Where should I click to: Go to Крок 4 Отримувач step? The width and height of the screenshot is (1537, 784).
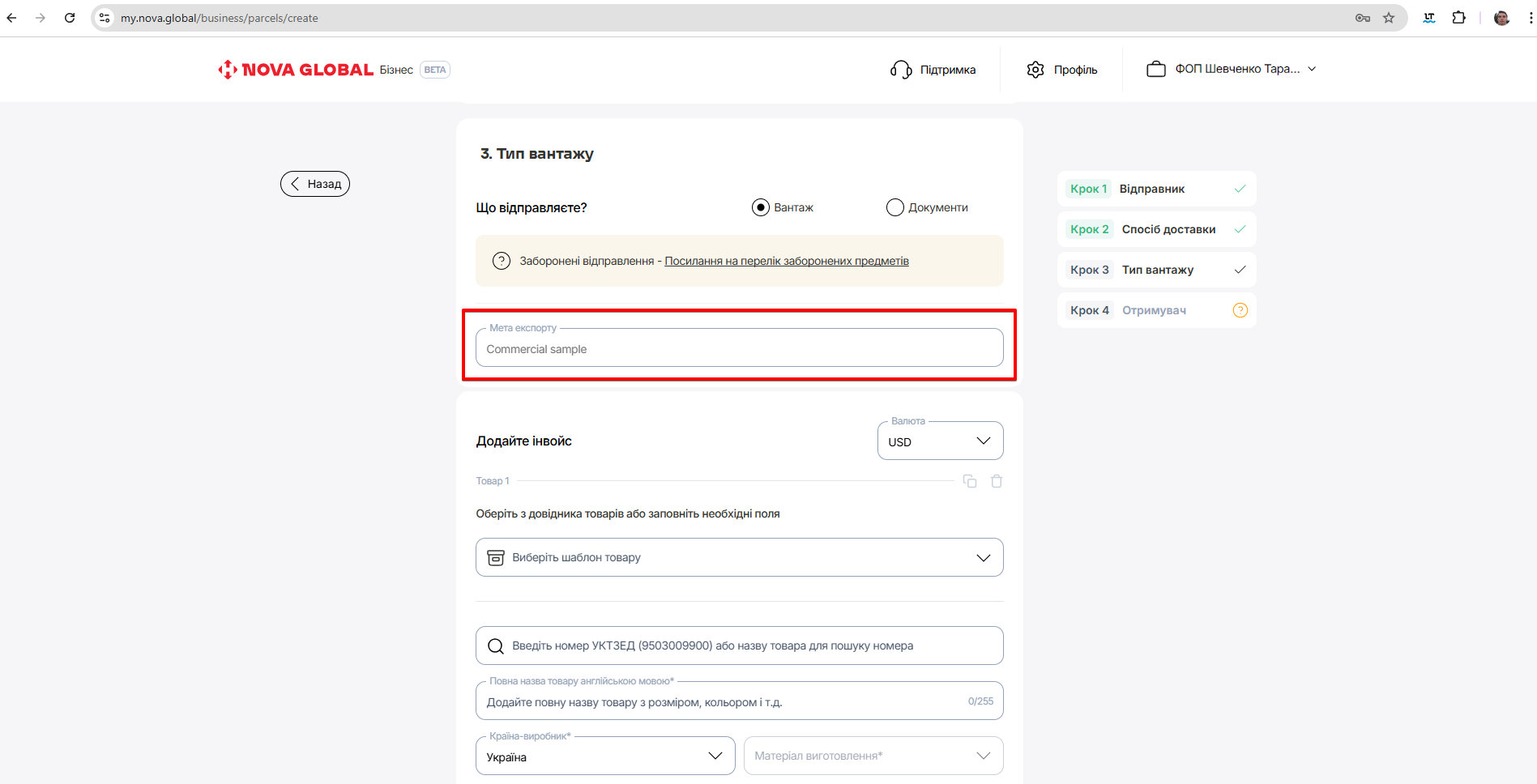click(1155, 310)
